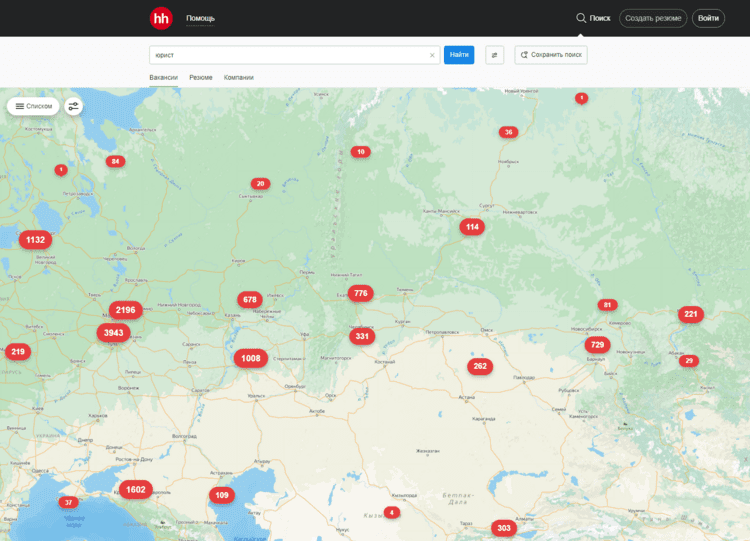Click the hh logo icon

tap(161, 18)
